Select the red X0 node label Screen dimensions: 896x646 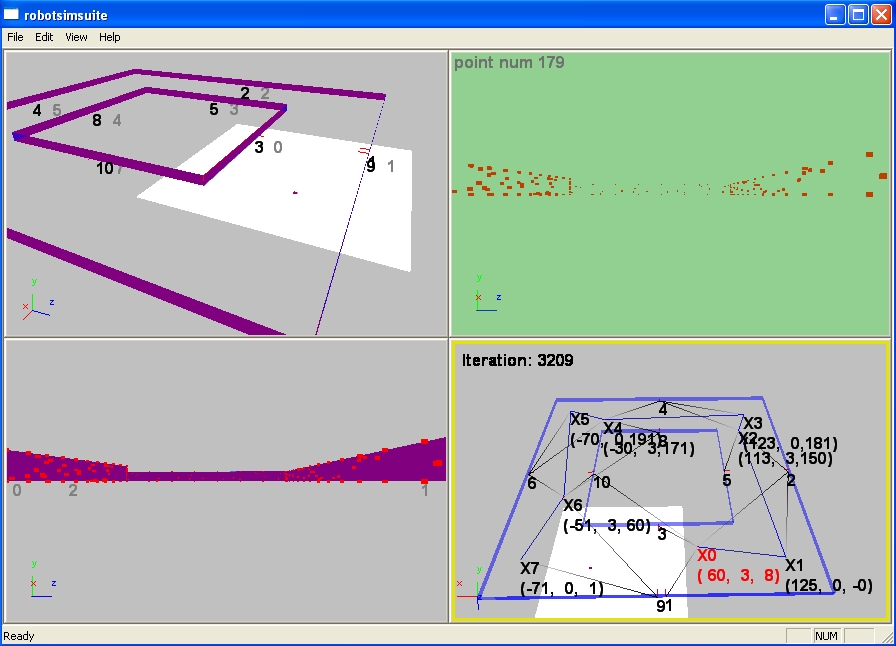coord(707,555)
